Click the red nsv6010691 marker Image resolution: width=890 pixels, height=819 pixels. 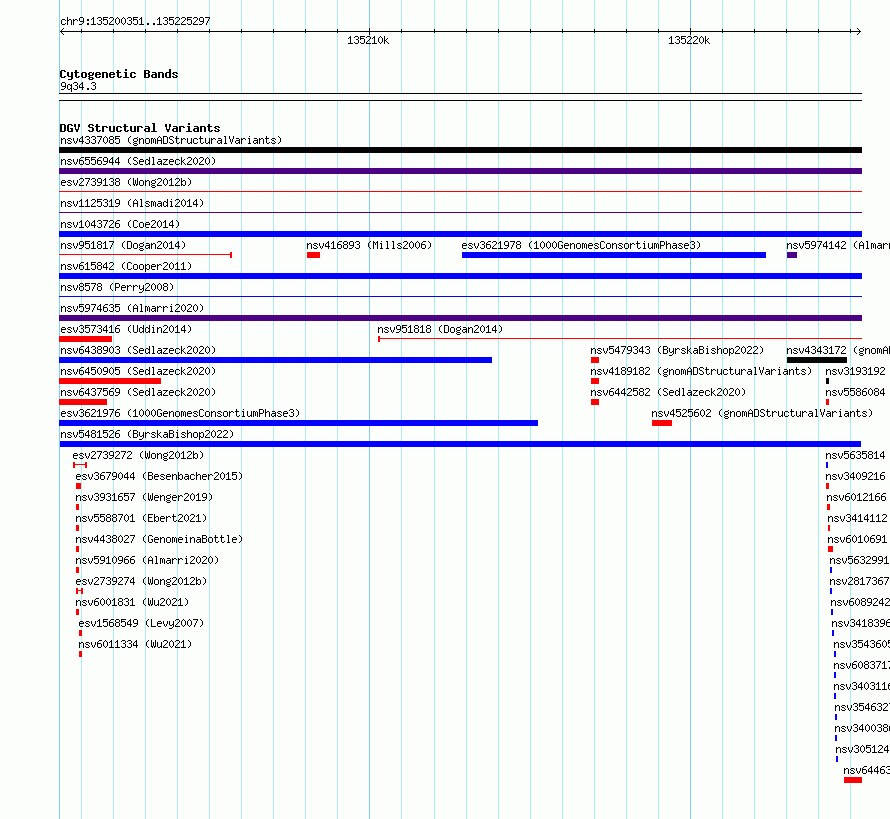click(x=830, y=549)
